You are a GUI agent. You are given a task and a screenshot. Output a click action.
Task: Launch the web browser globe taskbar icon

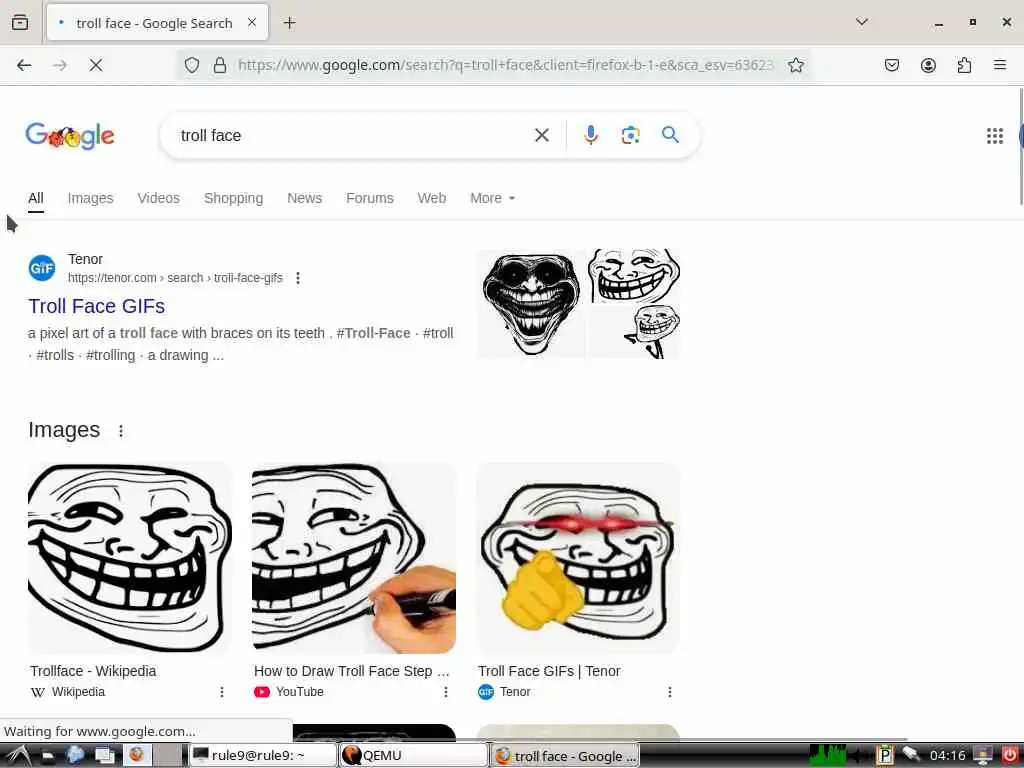75,756
